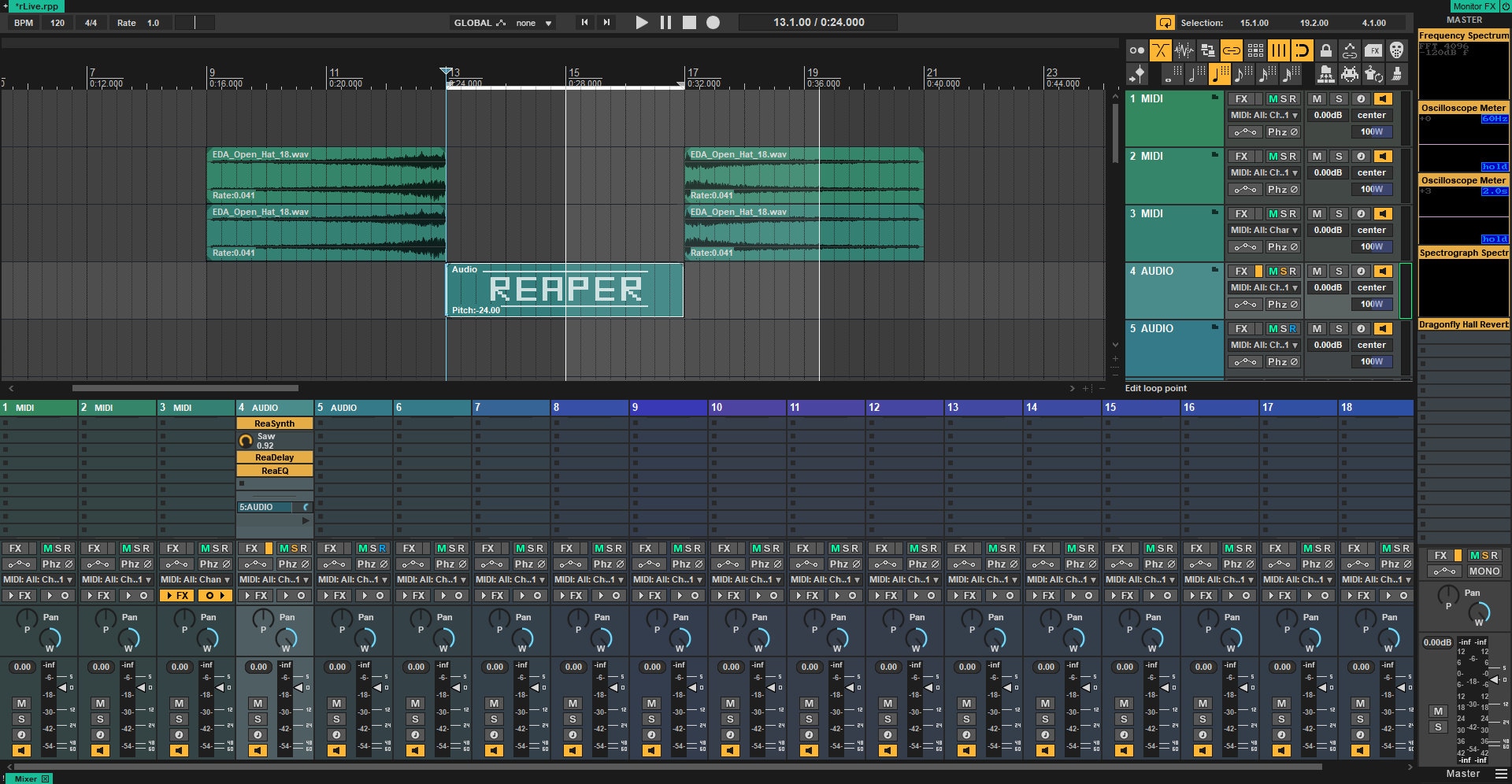
Task: Toggle record monitoring speaker on track 3 MIDI
Action: click(1383, 213)
